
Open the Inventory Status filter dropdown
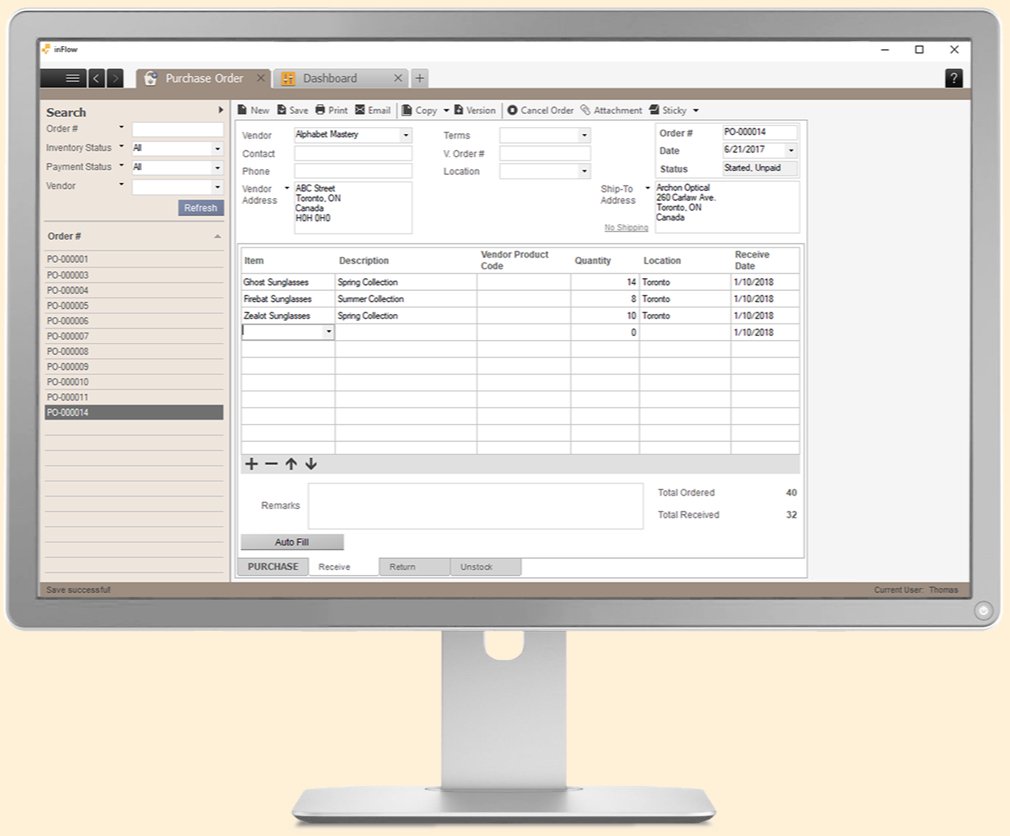click(219, 147)
